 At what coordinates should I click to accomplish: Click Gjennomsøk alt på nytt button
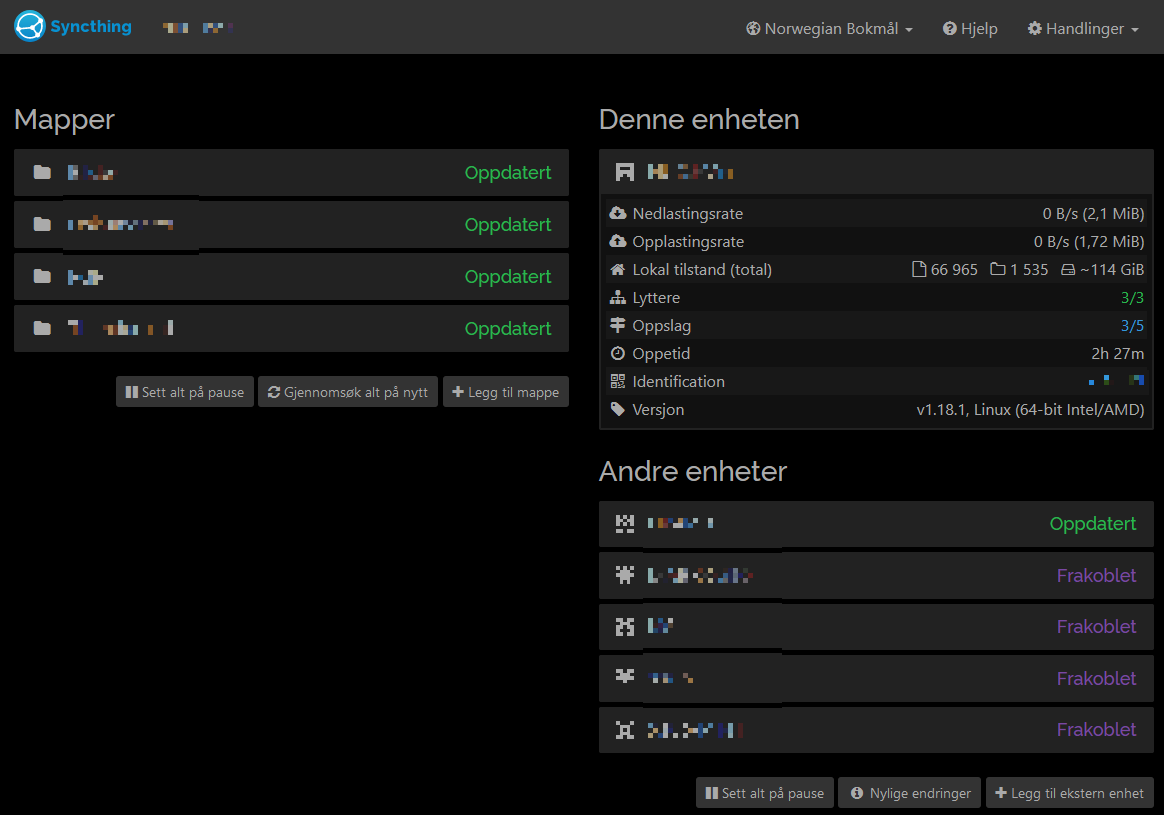(x=347, y=392)
